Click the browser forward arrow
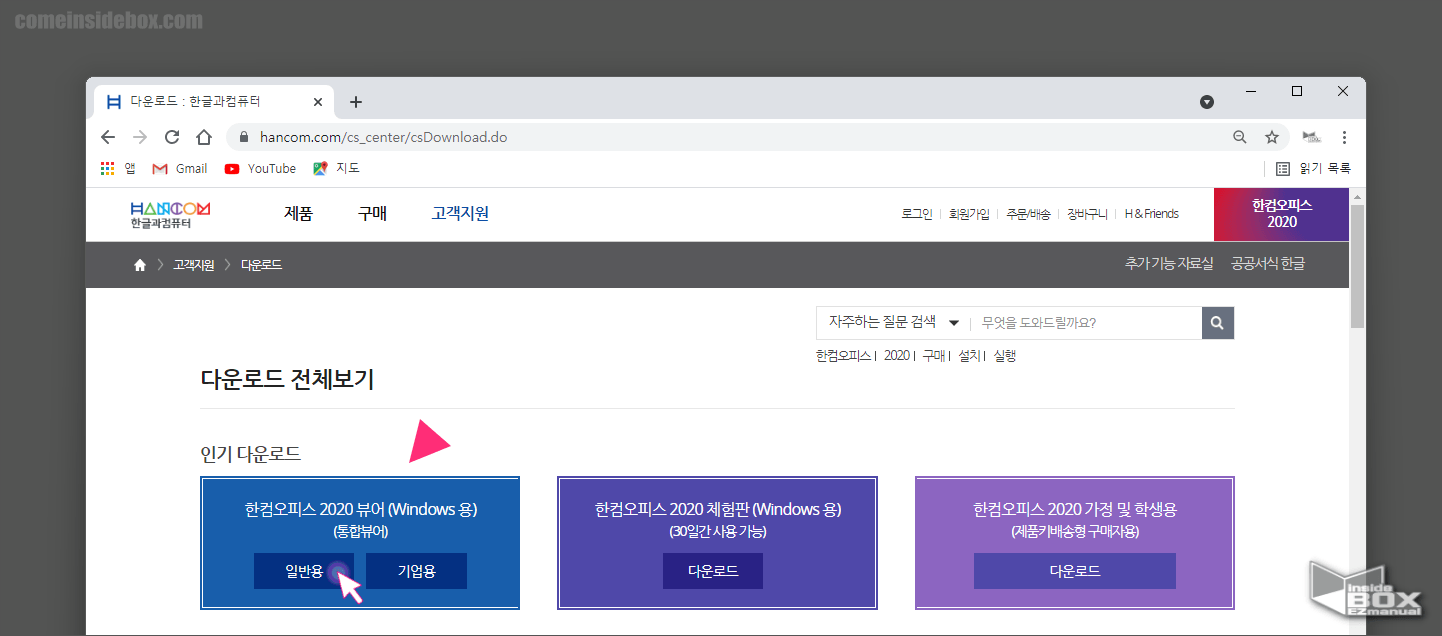Image resolution: width=1442 pixels, height=636 pixels. coord(140,137)
